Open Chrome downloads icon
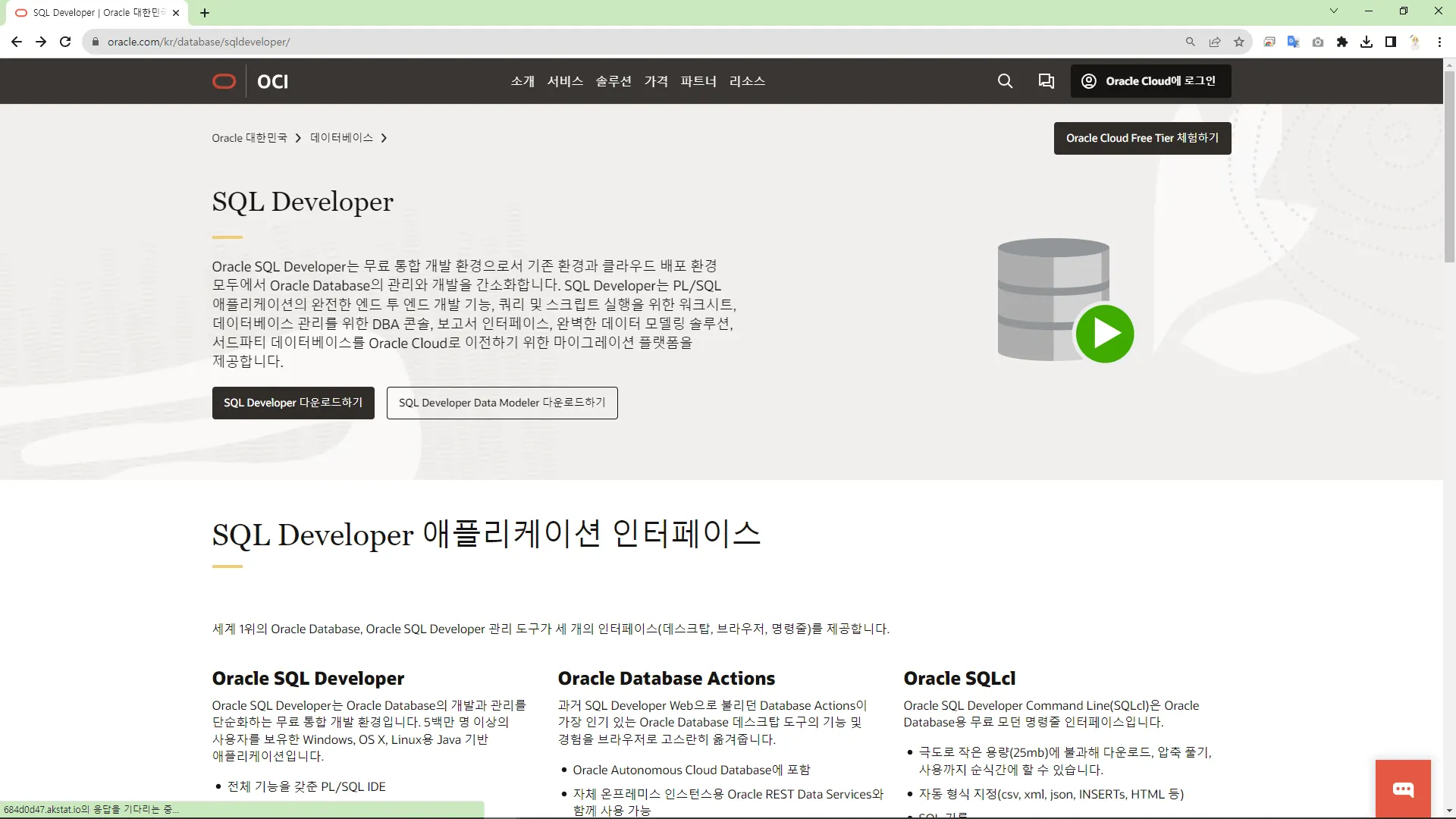This screenshot has height=819, width=1456. coord(1367,42)
